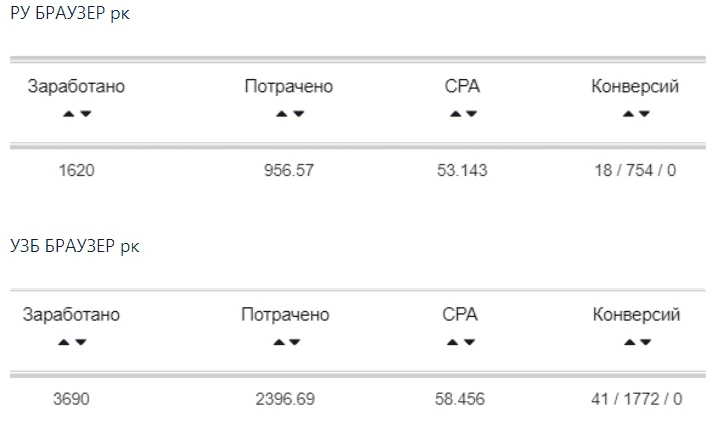728x436 pixels.
Task: Click CPA header in УЗБ БРАУЗЕР table
Action: (x=460, y=315)
